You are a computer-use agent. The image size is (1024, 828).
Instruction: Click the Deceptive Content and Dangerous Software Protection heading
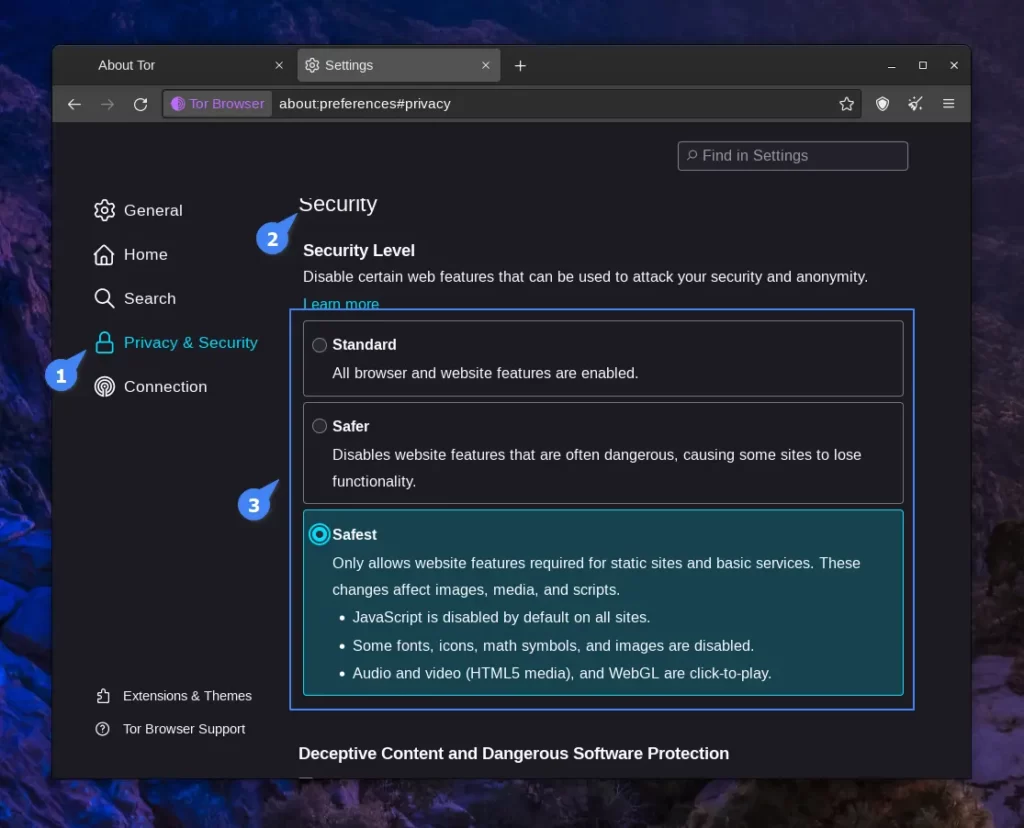pyautogui.click(x=513, y=754)
